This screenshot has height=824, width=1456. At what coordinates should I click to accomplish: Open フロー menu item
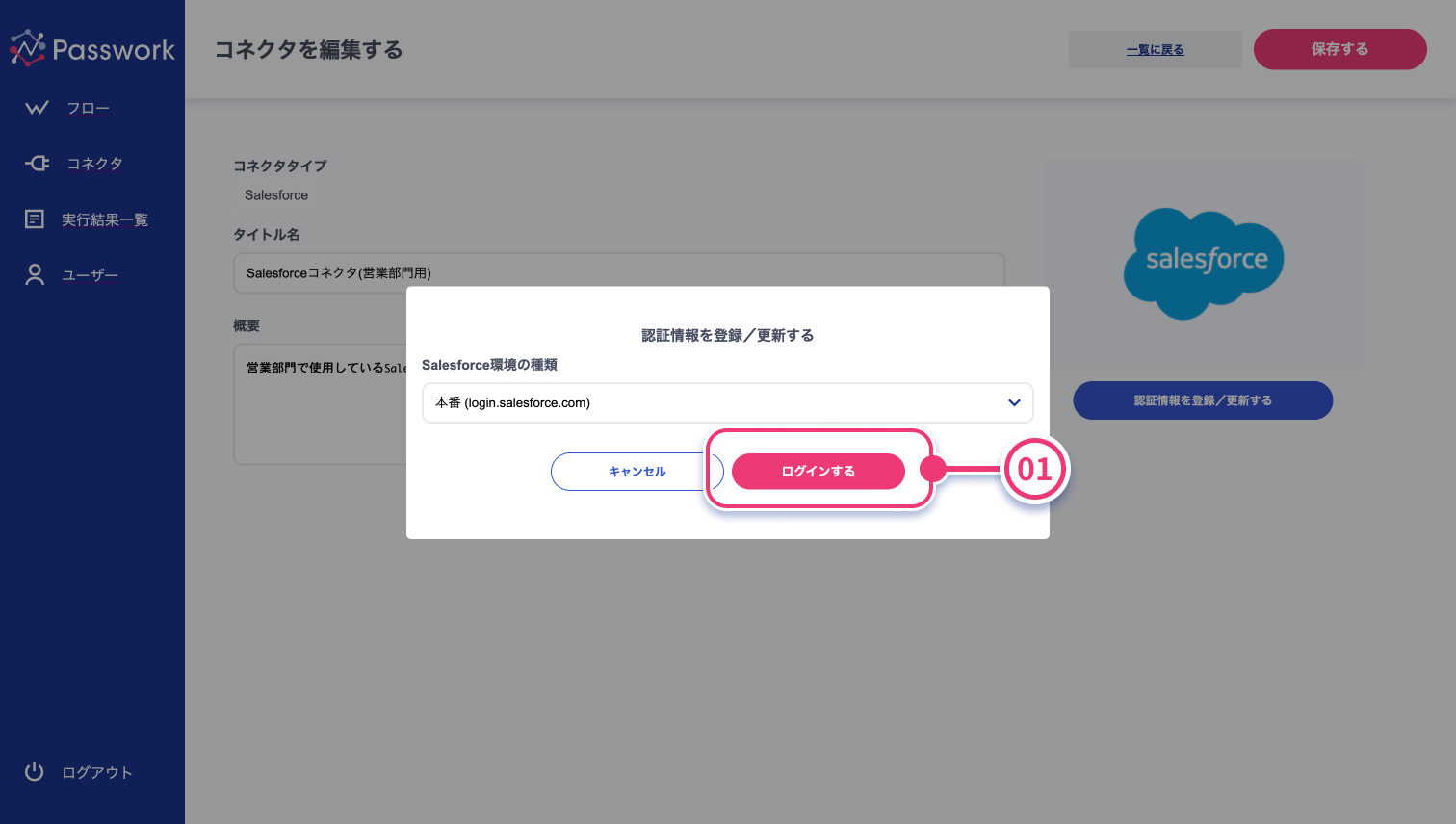[89, 108]
